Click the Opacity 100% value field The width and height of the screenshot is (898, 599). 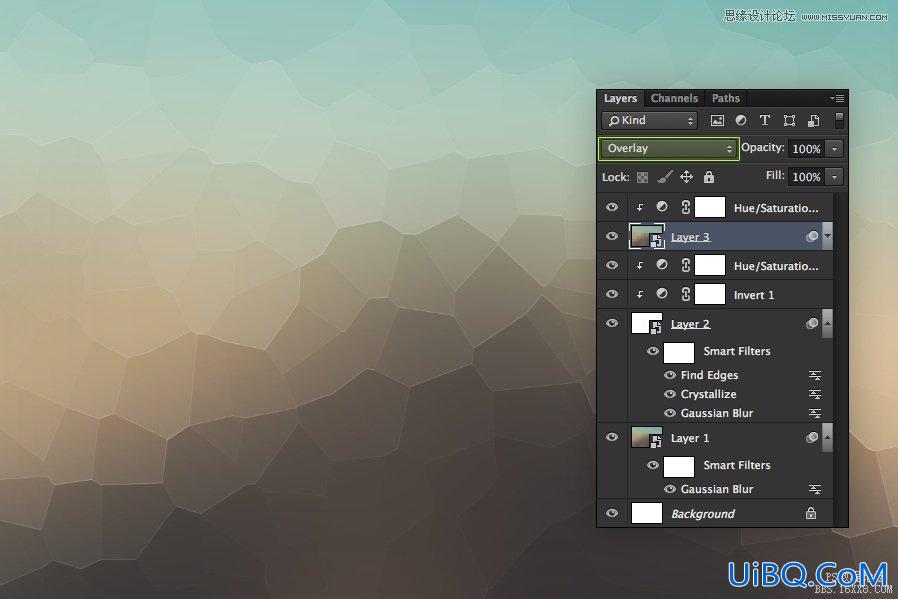(806, 149)
